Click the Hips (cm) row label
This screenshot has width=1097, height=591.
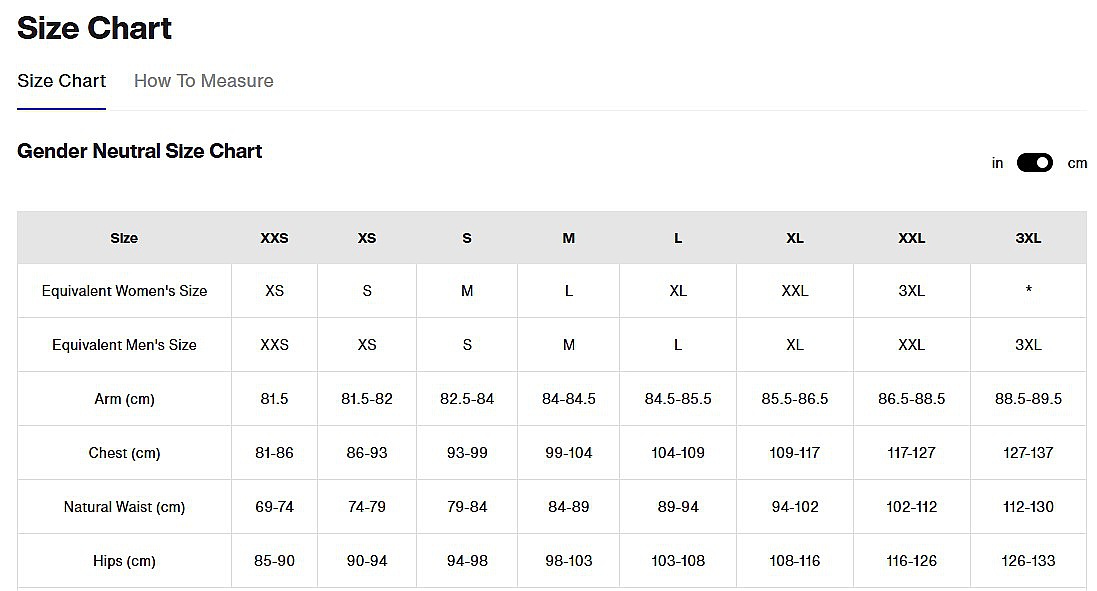(124, 561)
